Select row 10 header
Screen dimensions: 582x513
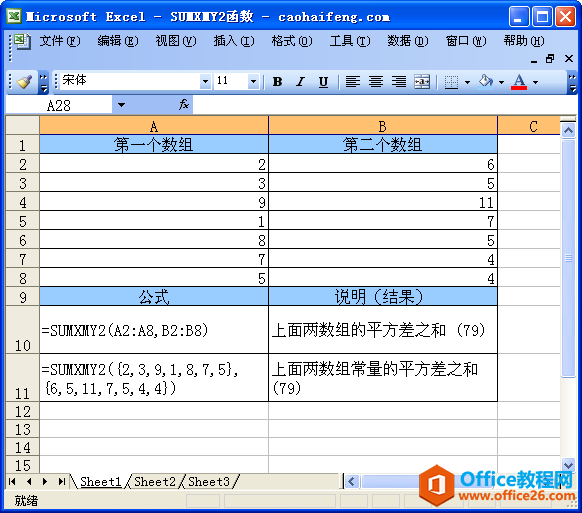[x=22, y=330]
